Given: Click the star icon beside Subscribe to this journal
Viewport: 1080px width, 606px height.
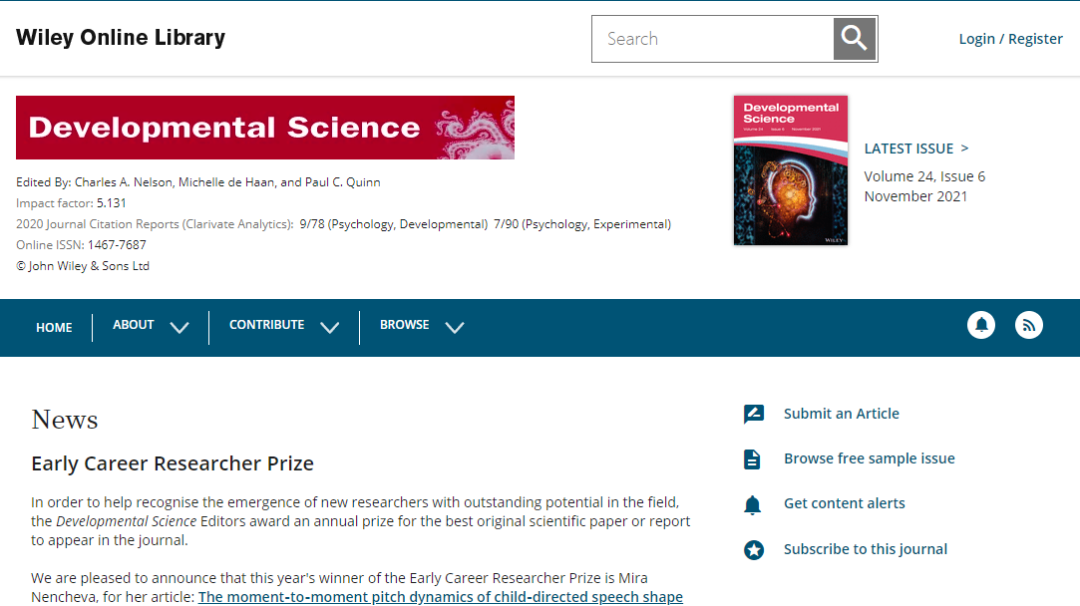Looking at the screenshot, I should tap(753, 550).
